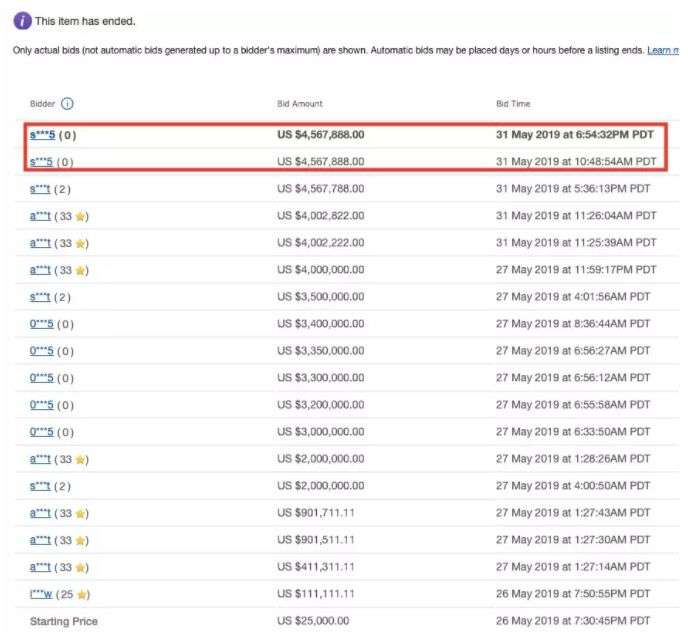Click the star on the US $4,002,222.00 bid row
The height and width of the screenshot is (643, 688).
82,243
